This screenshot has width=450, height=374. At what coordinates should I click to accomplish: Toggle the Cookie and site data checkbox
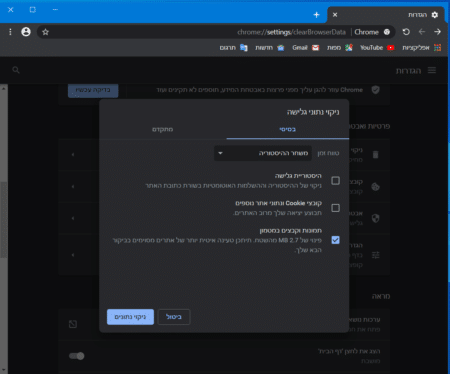(x=335, y=208)
